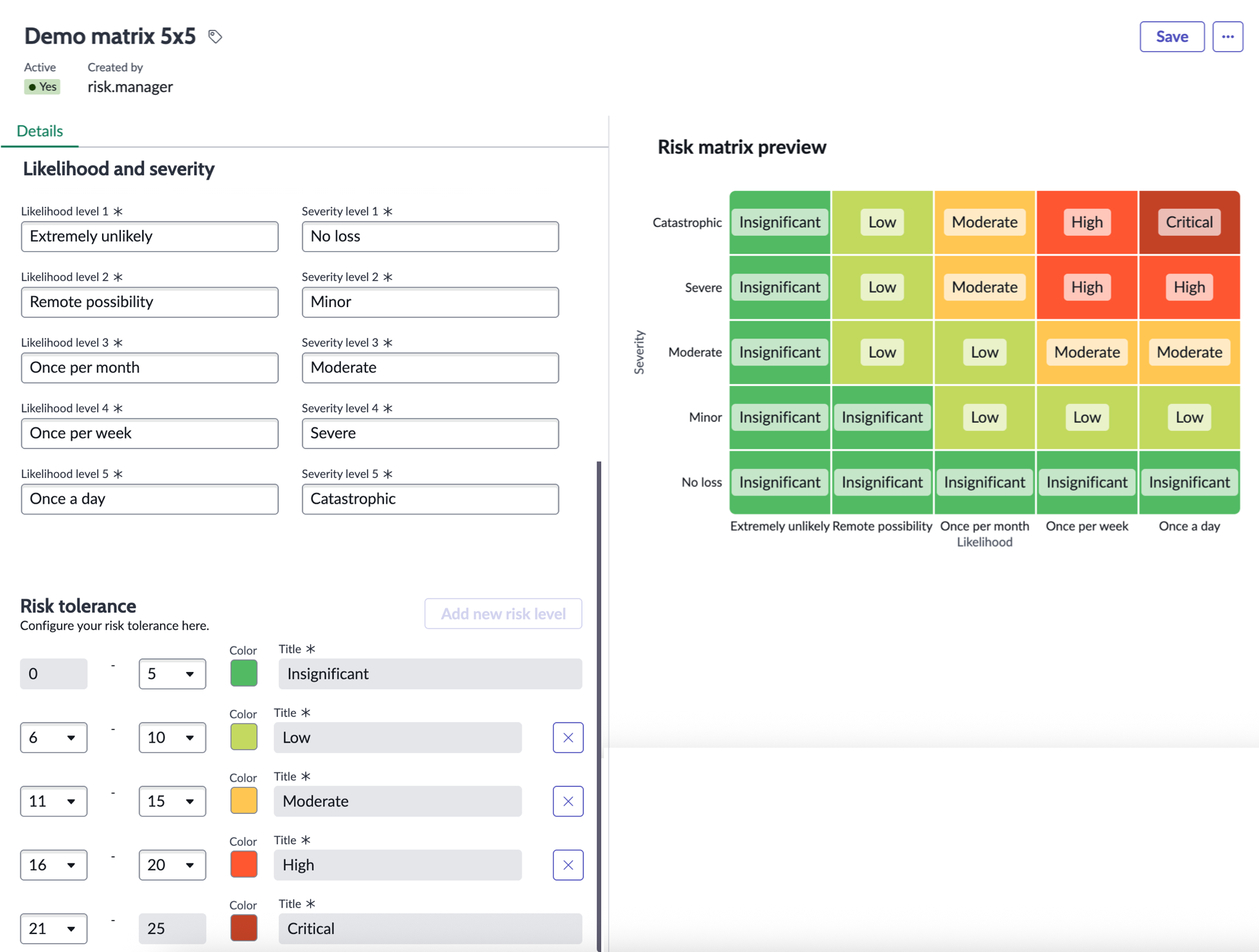This screenshot has width=1259, height=952.
Task: Click the Insignificant title field in Risk tolerance
Action: [x=430, y=674]
